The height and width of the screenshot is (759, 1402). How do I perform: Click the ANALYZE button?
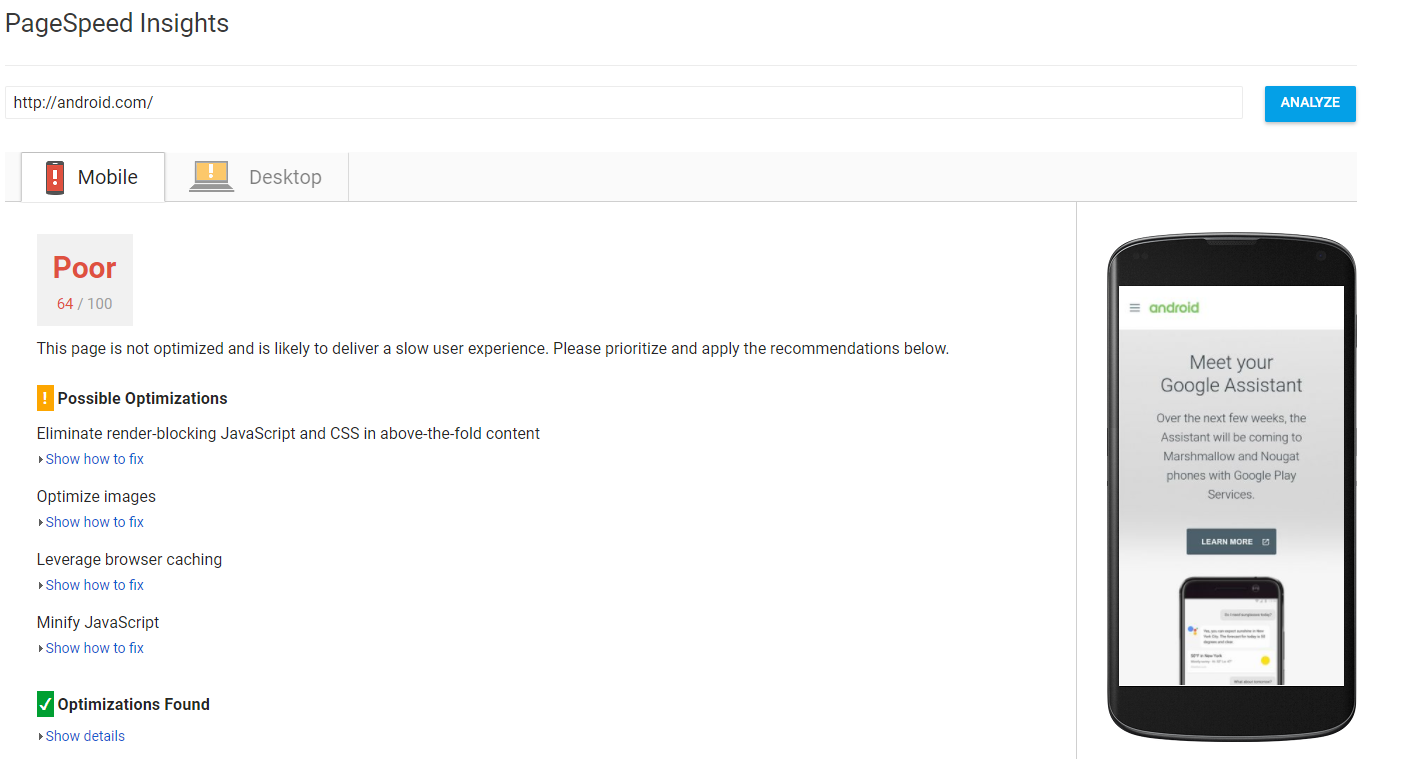(x=1310, y=103)
